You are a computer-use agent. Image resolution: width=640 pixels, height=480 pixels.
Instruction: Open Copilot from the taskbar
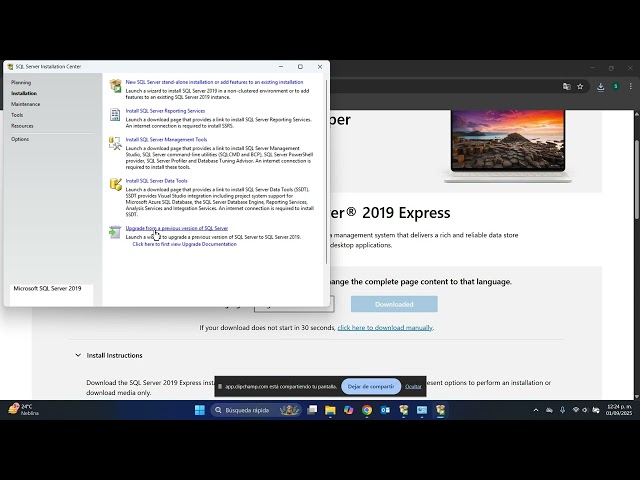pos(348,410)
